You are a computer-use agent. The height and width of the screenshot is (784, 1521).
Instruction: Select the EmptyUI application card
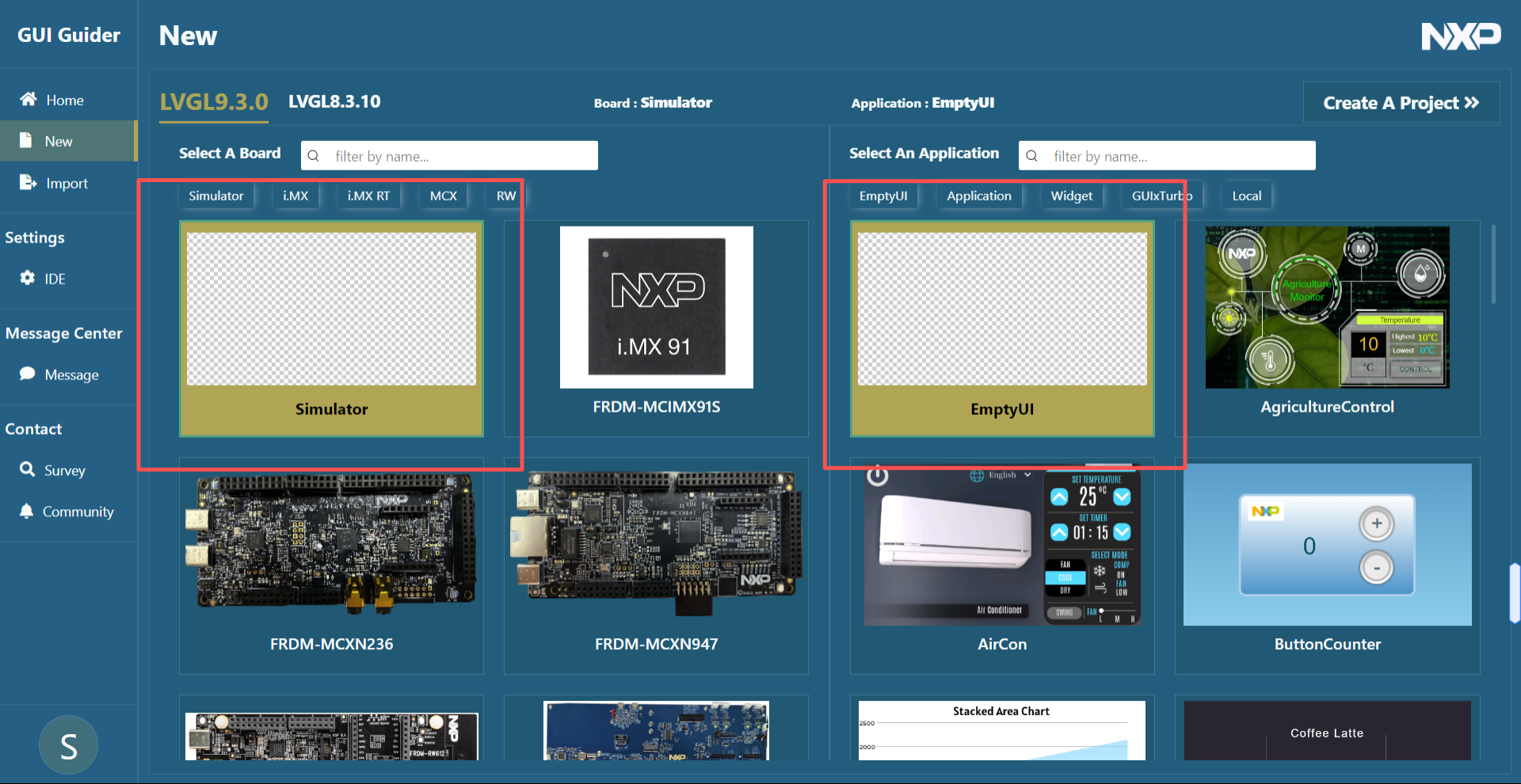click(1002, 329)
